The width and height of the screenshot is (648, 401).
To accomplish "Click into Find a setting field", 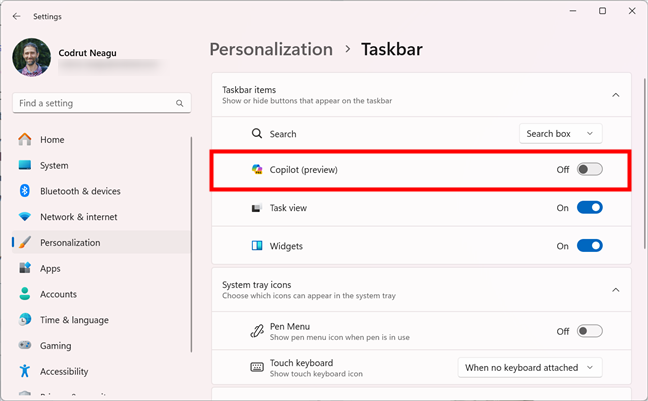I will point(102,103).
